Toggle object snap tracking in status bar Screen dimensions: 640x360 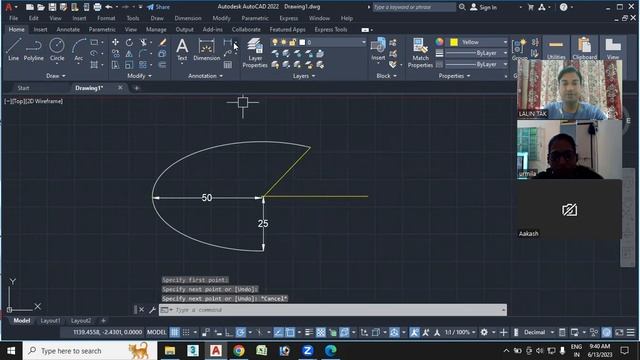click(278, 332)
